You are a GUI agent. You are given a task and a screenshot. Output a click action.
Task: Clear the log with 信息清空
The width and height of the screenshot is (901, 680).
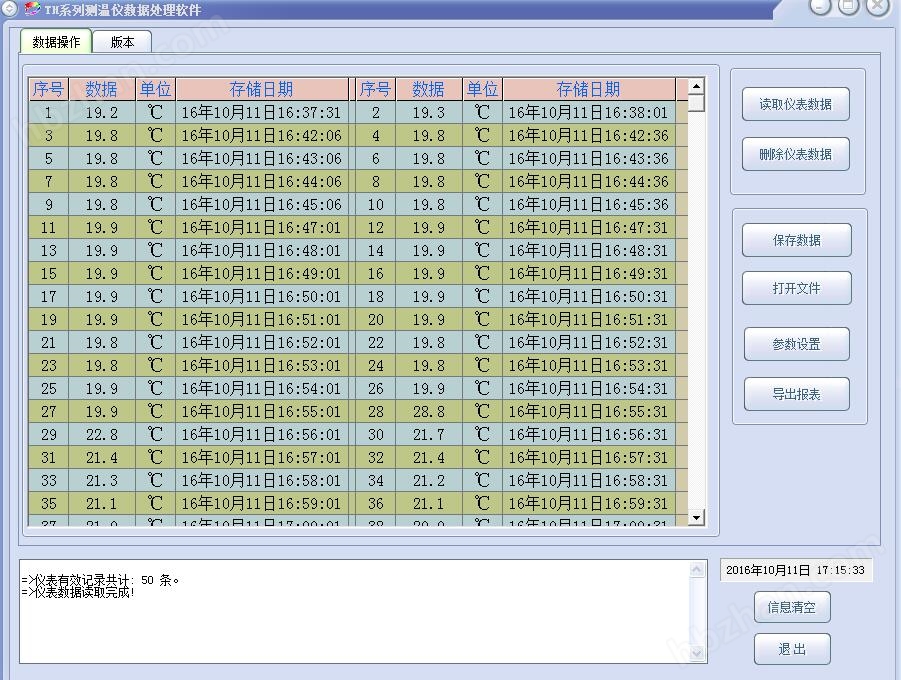click(792, 607)
